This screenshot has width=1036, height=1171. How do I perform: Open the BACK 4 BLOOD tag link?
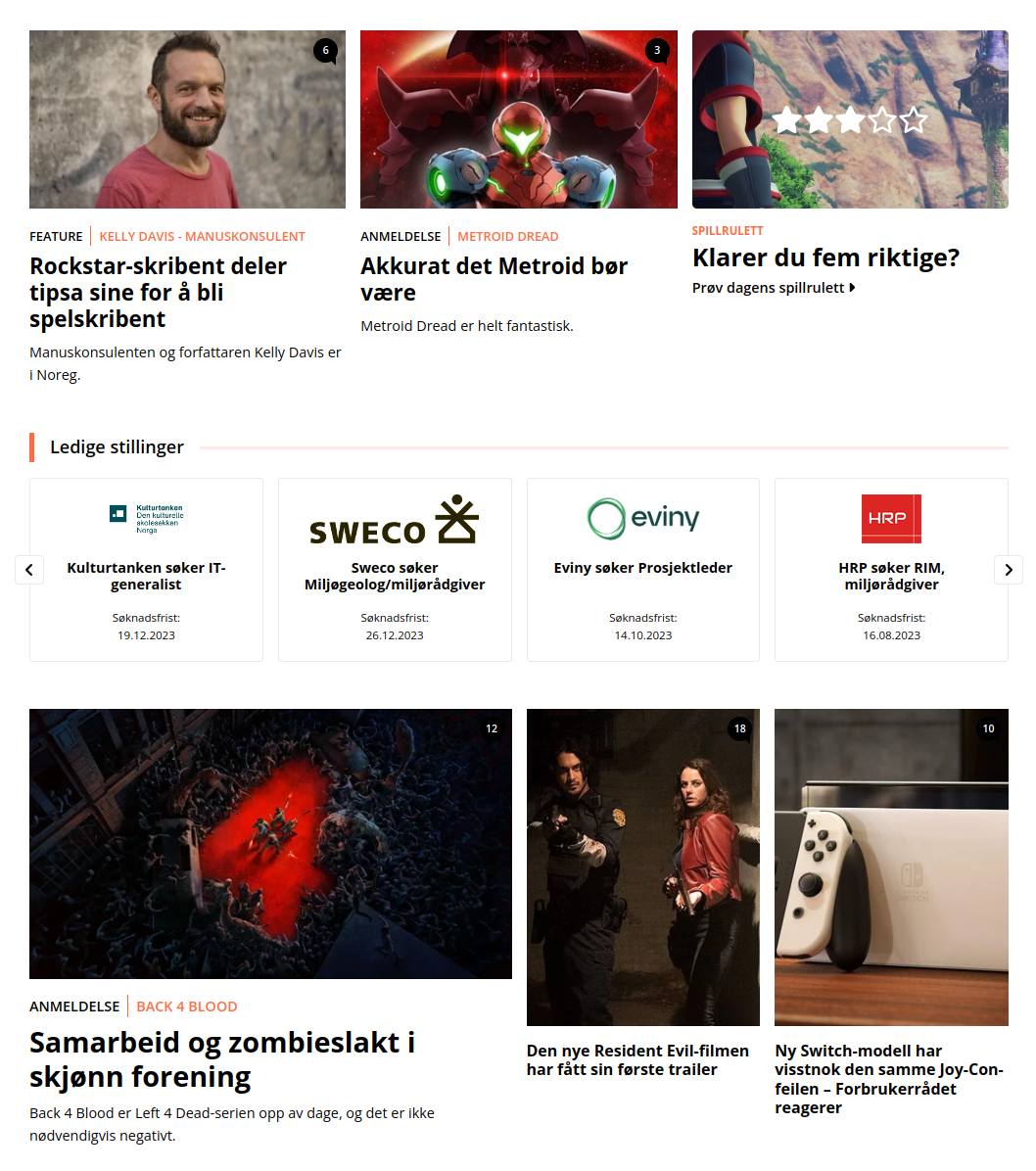[x=187, y=1007]
